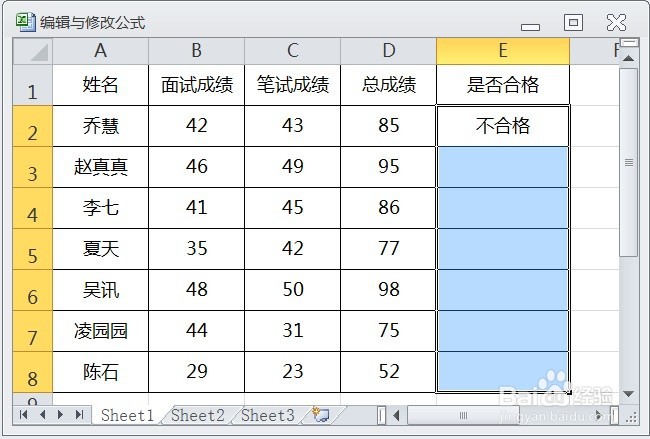
Task: Click the horizontal scrollbar thumb
Action: [464, 415]
